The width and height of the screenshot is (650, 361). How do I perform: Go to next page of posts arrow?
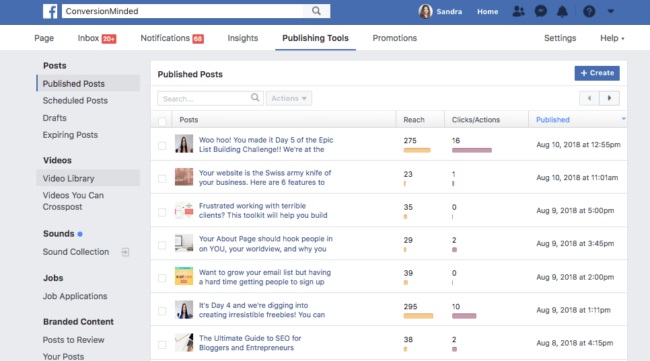(x=609, y=98)
